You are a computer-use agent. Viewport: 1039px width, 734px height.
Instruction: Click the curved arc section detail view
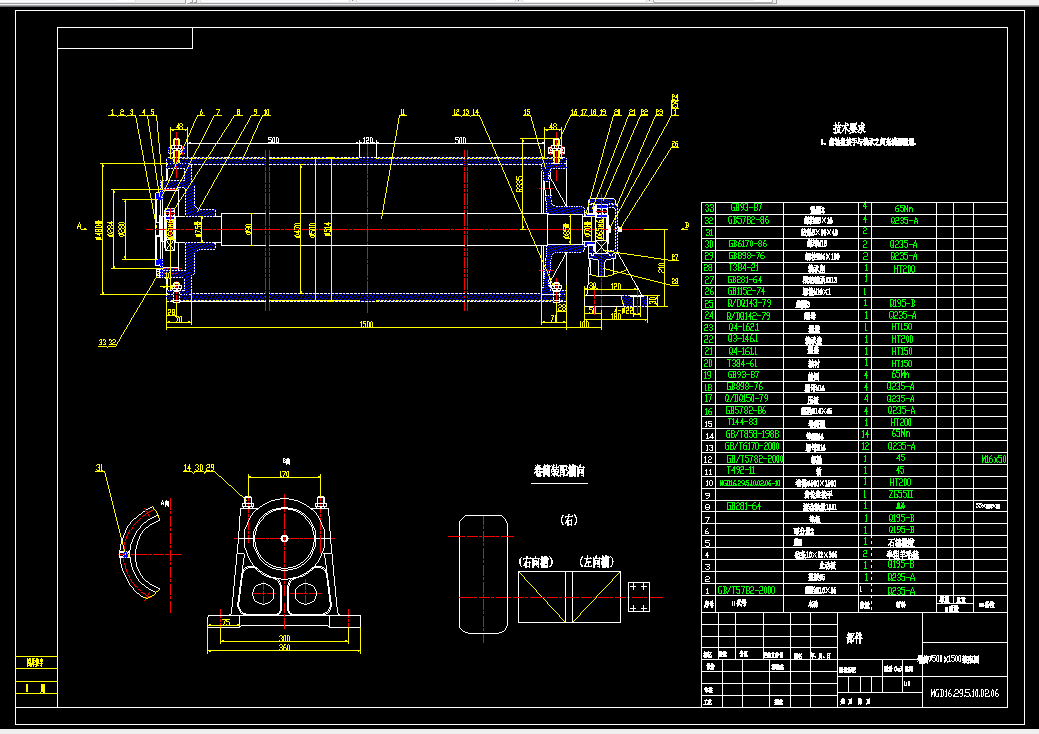pos(140,552)
